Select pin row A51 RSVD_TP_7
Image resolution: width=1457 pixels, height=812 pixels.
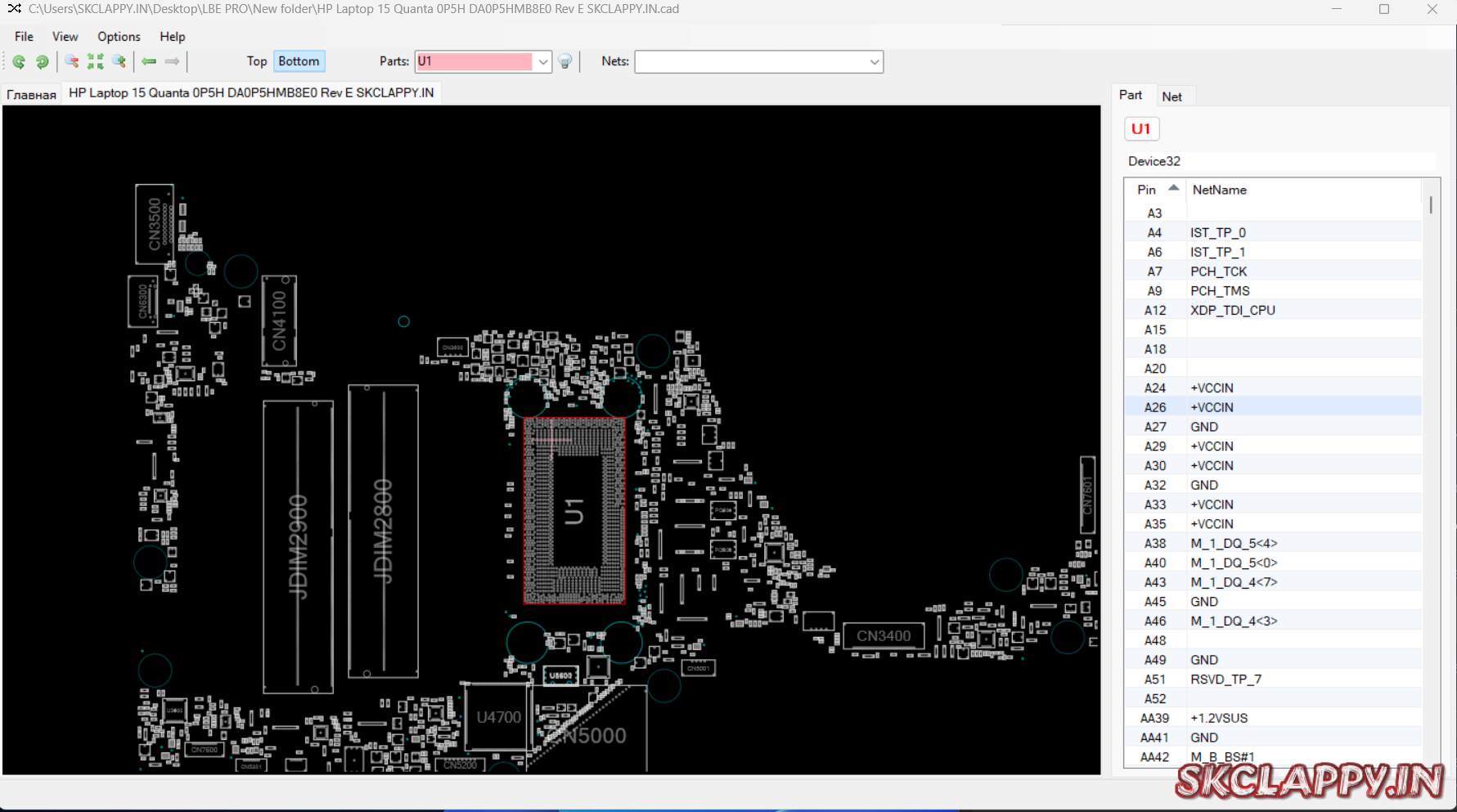[x=1273, y=680]
